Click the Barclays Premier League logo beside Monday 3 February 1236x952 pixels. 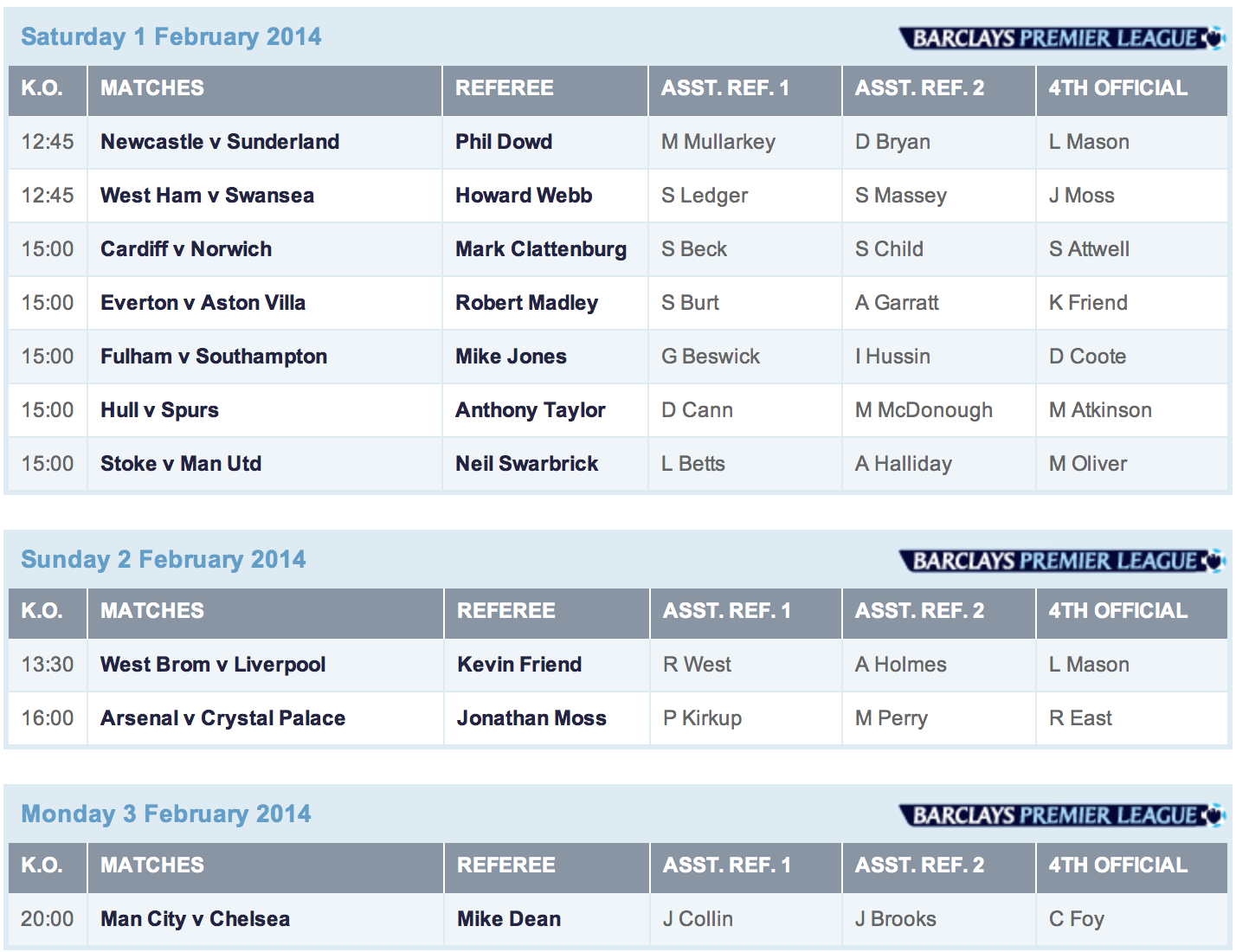tap(1061, 815)
